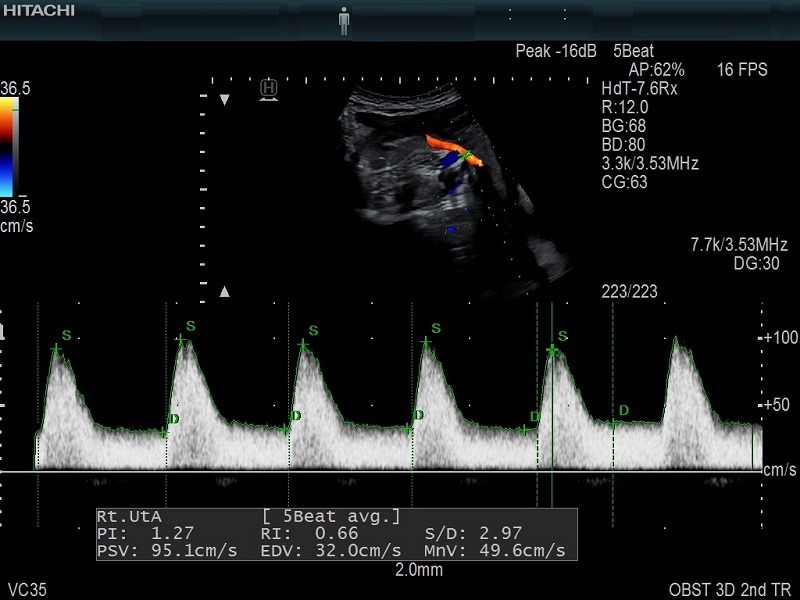This screenshot has height=600, width=800.
Task: Click the patient body mark icon
Action: coord(344,20)
